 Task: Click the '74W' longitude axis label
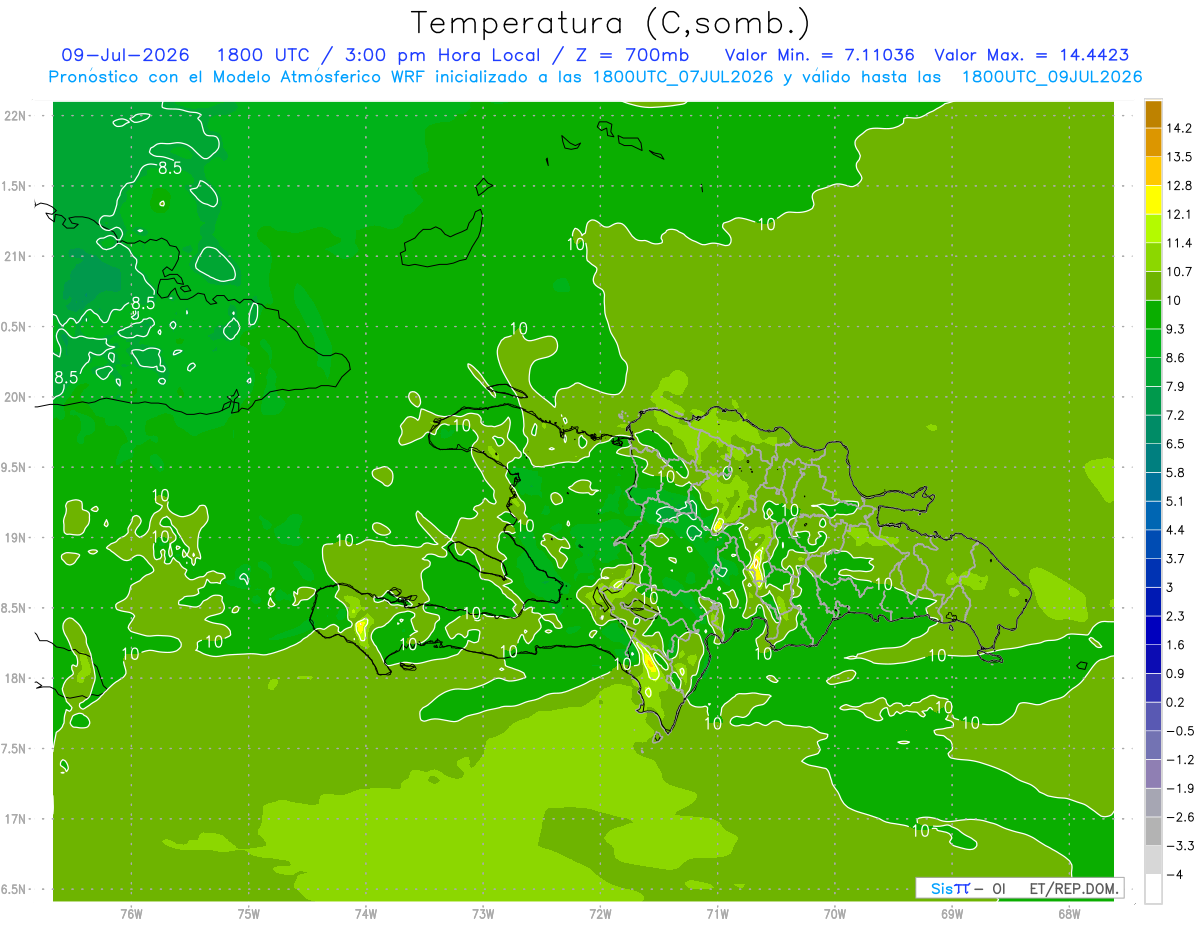(366, 913)
